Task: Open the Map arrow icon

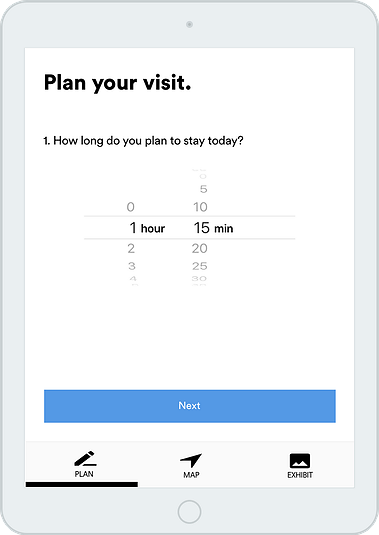Action: click(x=191, y=460)
